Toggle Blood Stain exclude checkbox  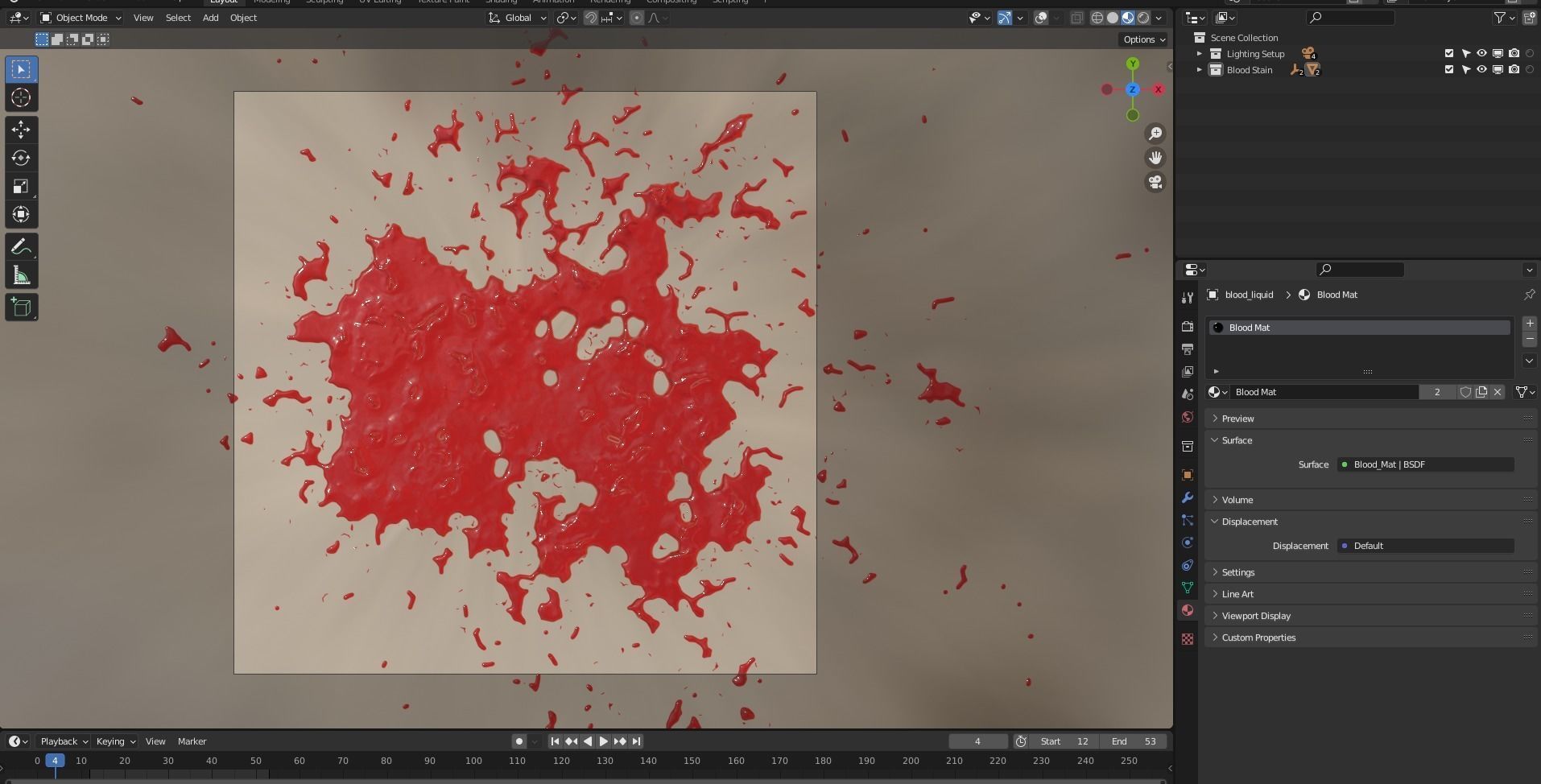pos(1449,70)
